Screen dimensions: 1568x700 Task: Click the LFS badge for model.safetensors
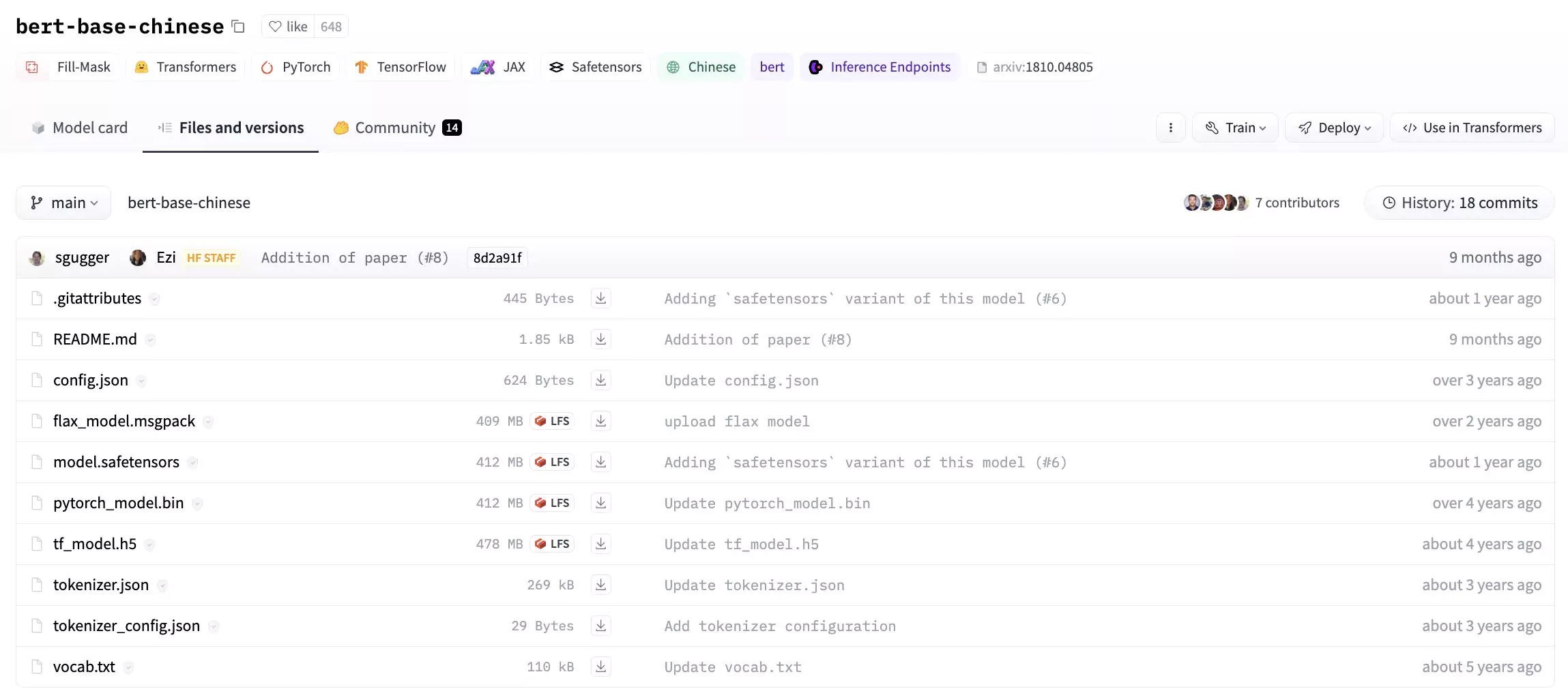tap(552, 462)
